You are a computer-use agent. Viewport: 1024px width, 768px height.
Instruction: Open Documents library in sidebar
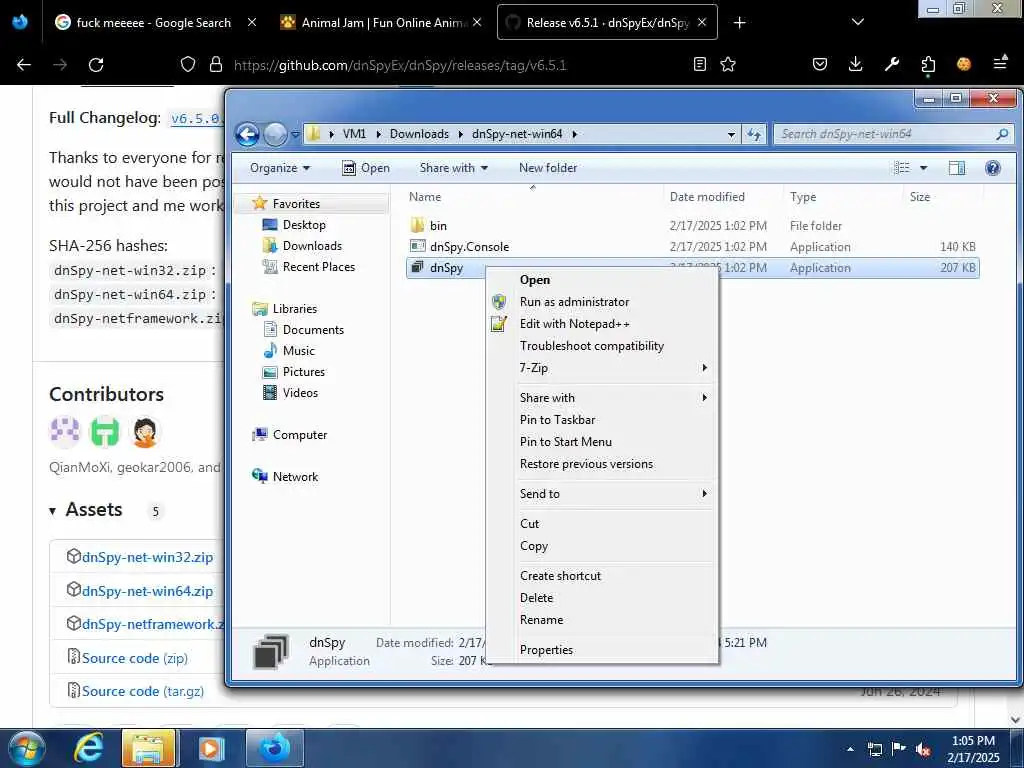click(x=313, y=330)
